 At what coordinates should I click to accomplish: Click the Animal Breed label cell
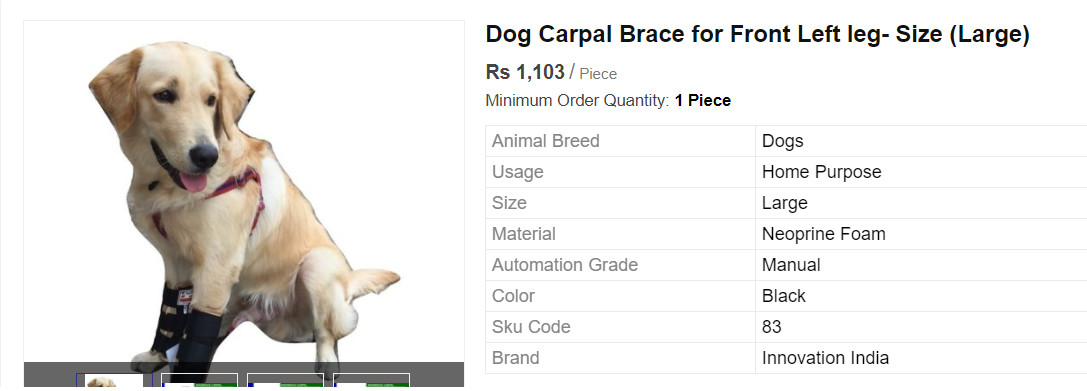[620, 141]
